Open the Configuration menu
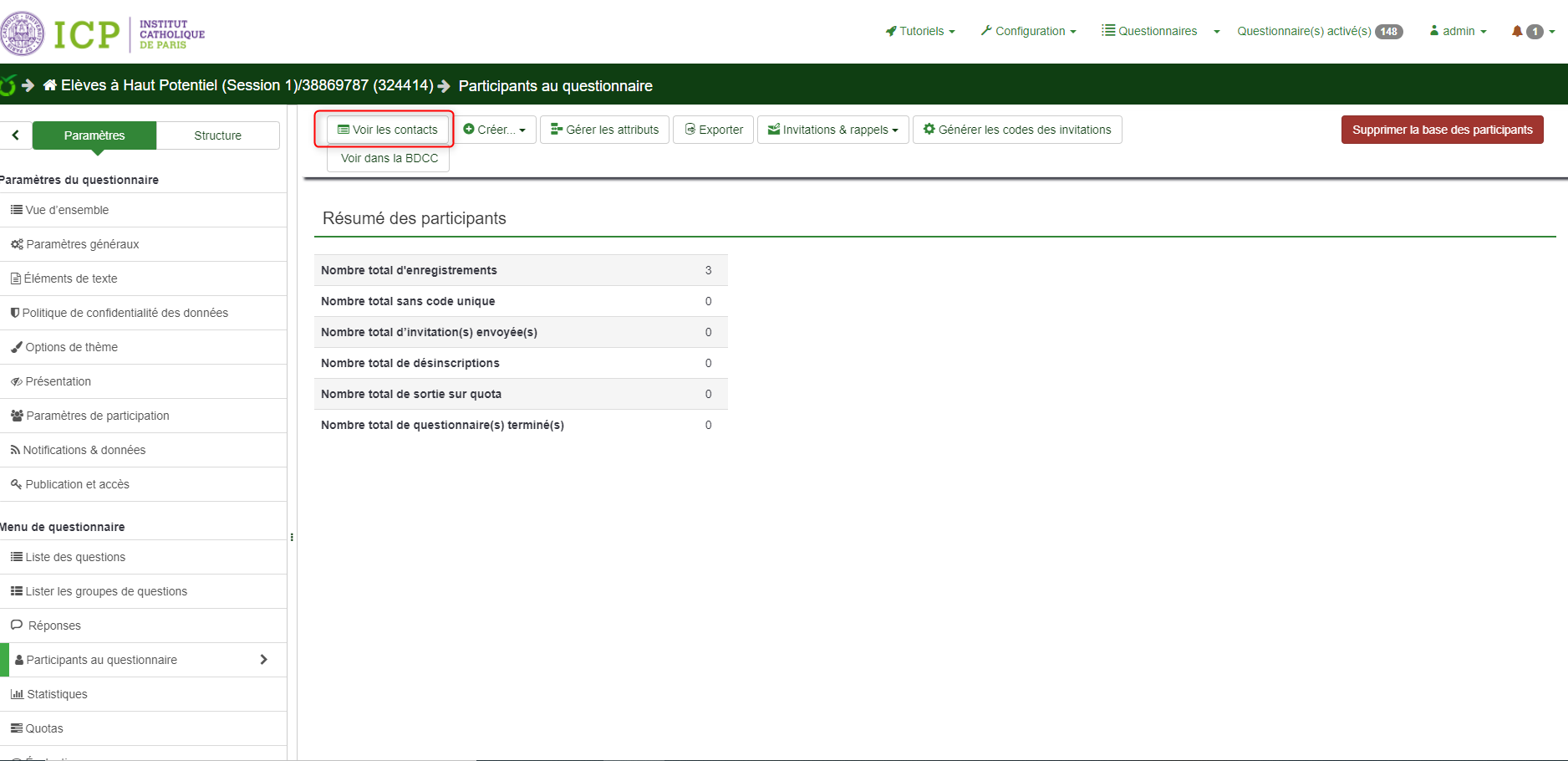 click(x=1029, y=31)
